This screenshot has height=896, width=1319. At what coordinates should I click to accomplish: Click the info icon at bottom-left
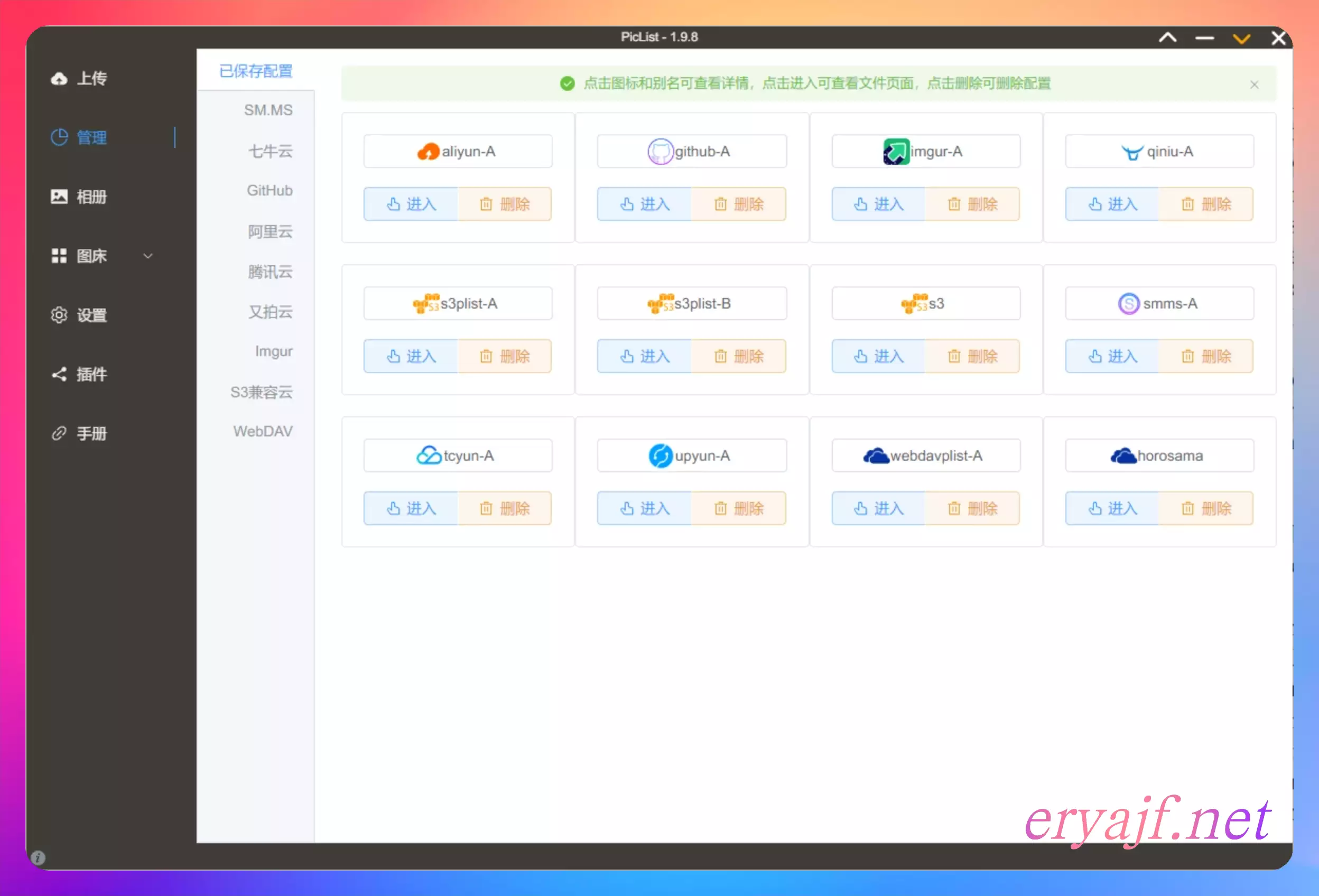pyautogui.click(x=38, y=857)
